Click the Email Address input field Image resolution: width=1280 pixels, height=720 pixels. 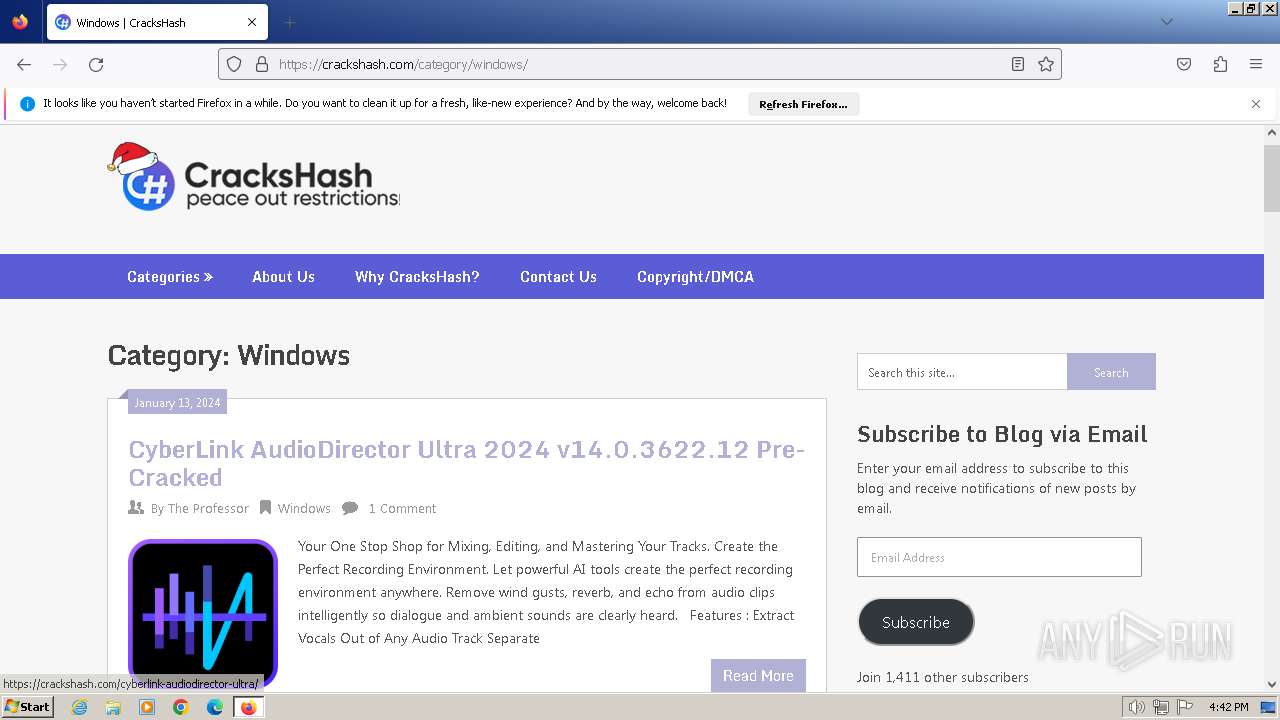pos(999,557)
